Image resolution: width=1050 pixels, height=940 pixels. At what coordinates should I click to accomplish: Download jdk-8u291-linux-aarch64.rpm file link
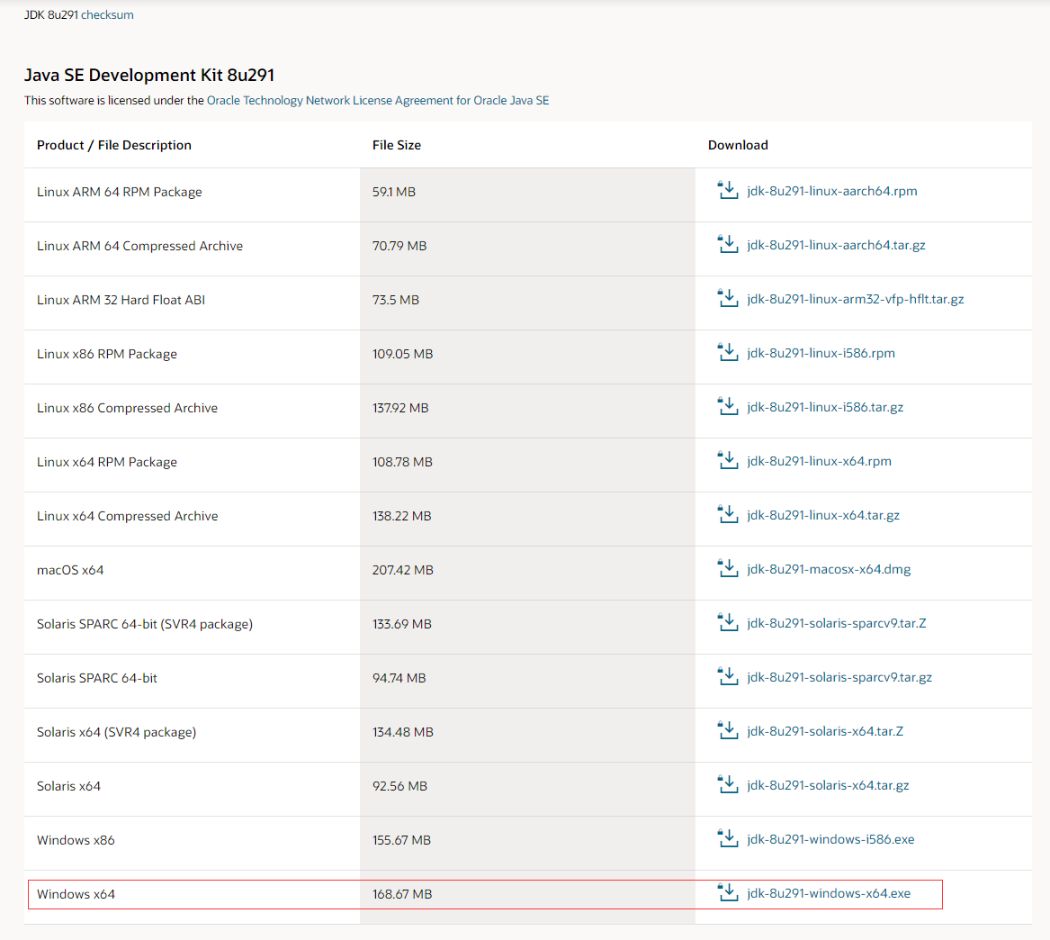pyautogui.click(x=832, y=191)
